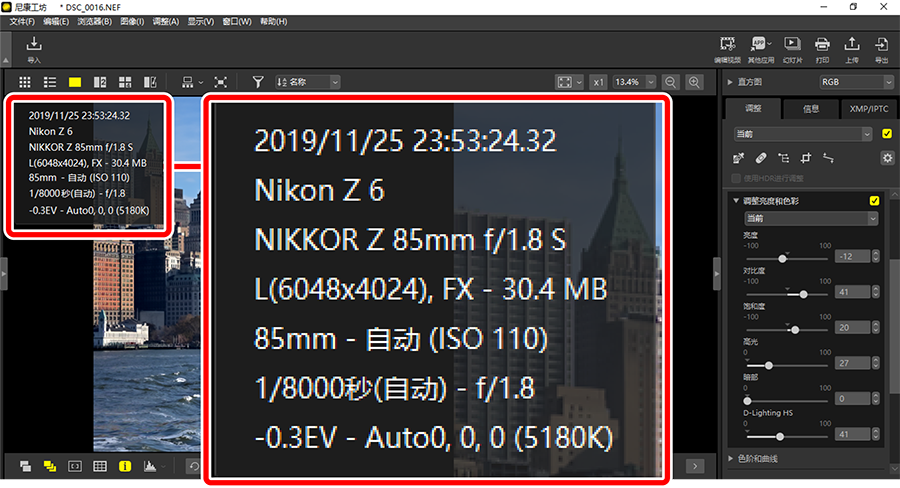Toggle the yellow checkbox beside 当前 adjustments dropdown
Image resolution: width=900 pixels, height=488 pixels.
click(887, 134)
